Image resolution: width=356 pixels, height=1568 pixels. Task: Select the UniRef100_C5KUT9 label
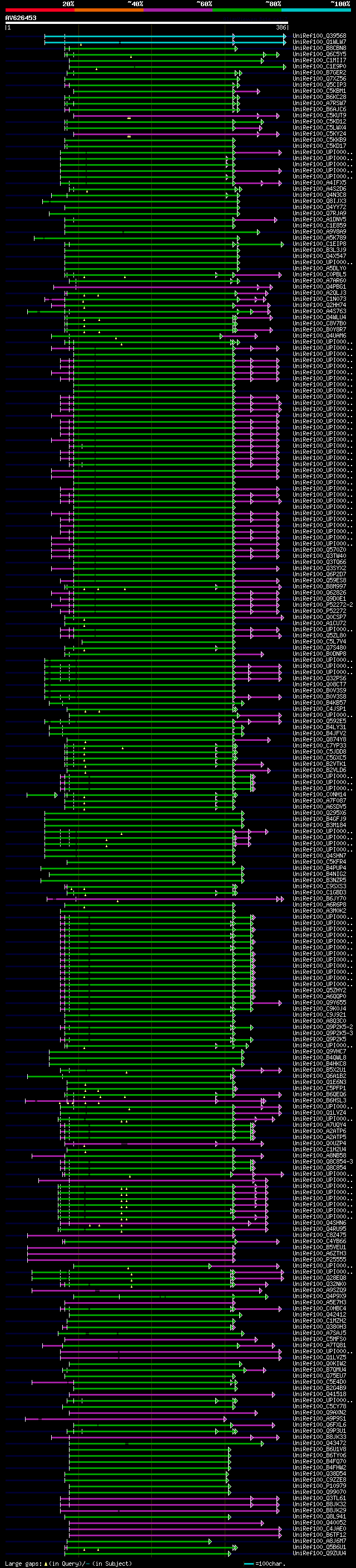pyautogui.click(x=319, y=115)
